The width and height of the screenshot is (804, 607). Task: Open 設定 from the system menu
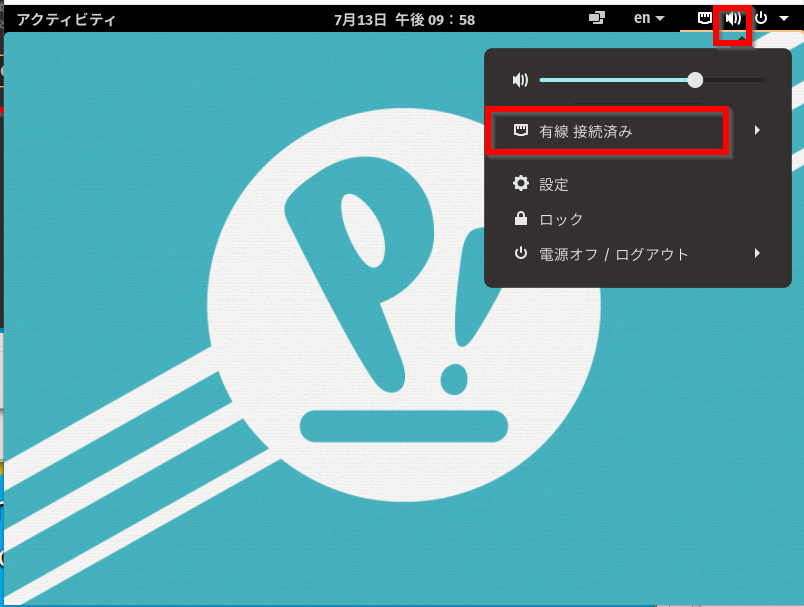pyautogui.click(x=638, y=184)
